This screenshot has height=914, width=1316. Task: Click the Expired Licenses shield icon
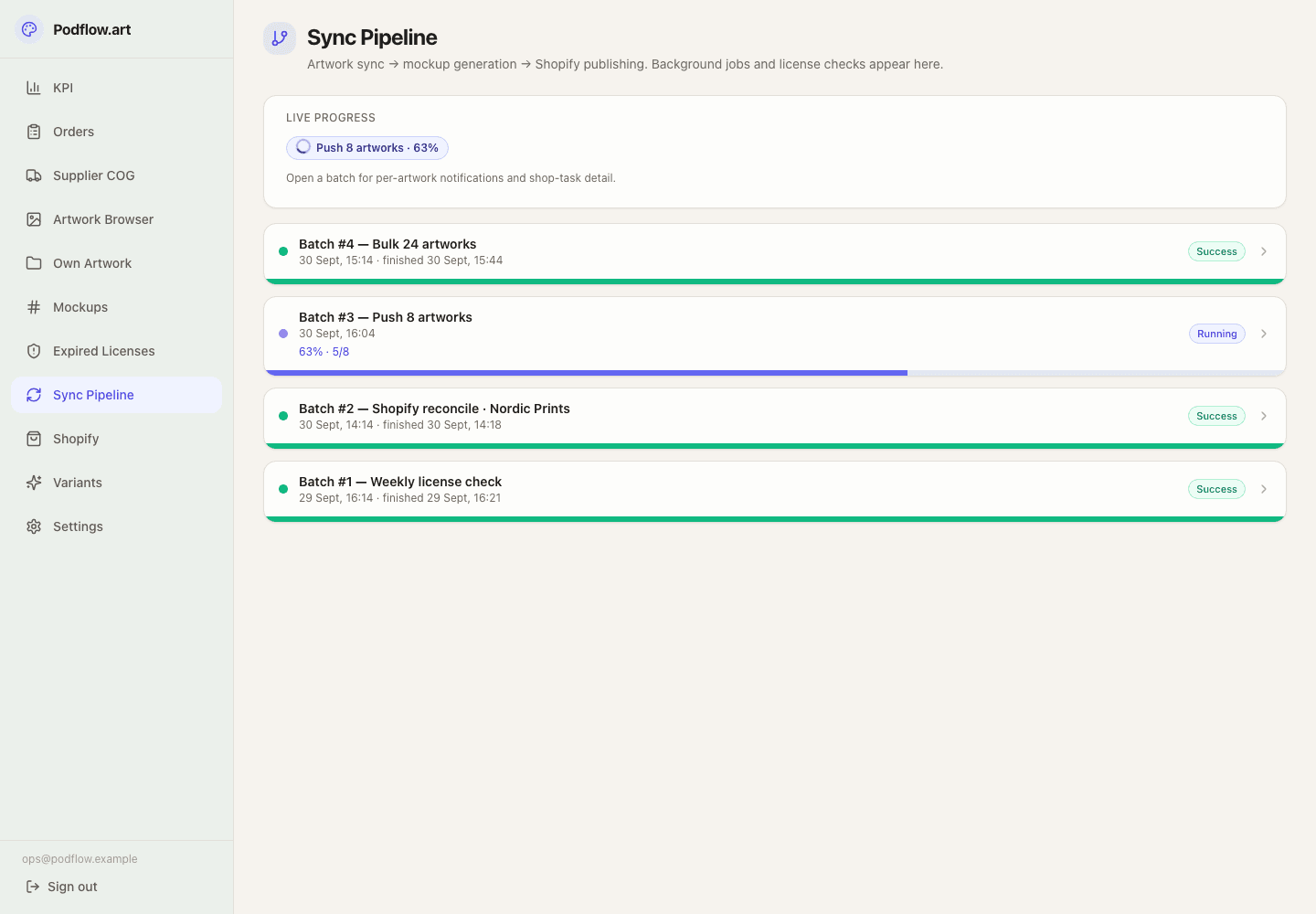tap(34, 351)
